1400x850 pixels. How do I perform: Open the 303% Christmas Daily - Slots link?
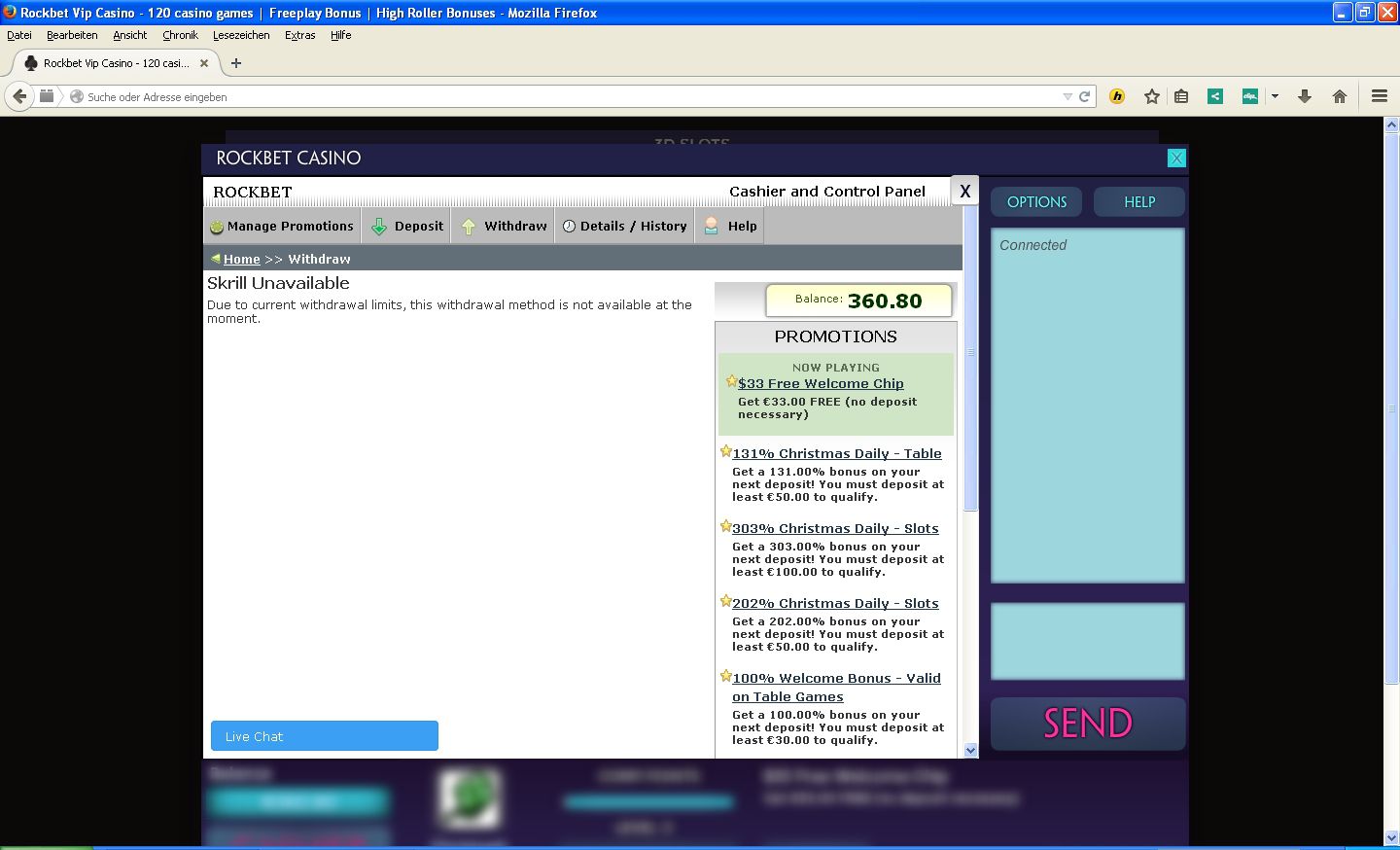[835, 528]
